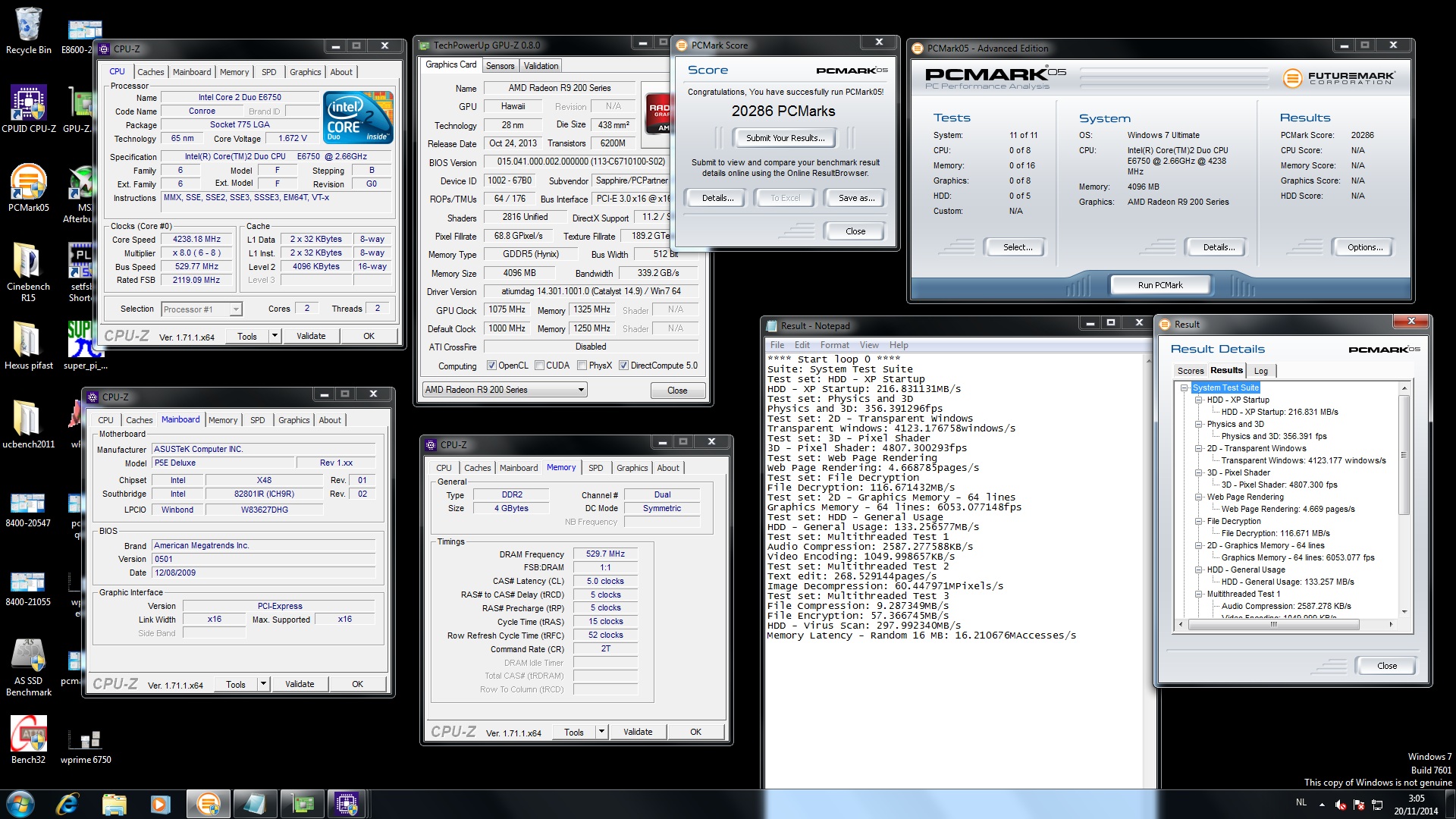This screenshot has height=819, width=1456.
Task: Click the Action Center flag in system tray
Action: click(1358, 805)
